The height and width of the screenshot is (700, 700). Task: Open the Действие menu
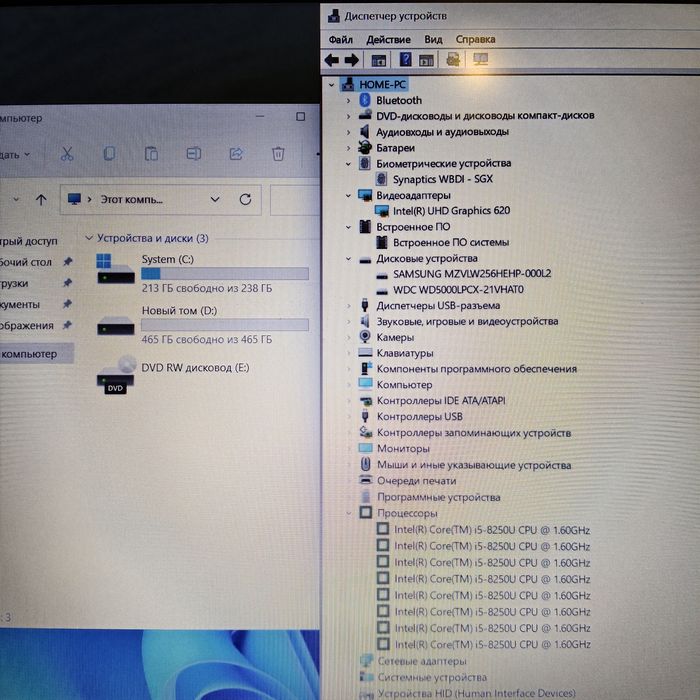(x=388, y=40)
